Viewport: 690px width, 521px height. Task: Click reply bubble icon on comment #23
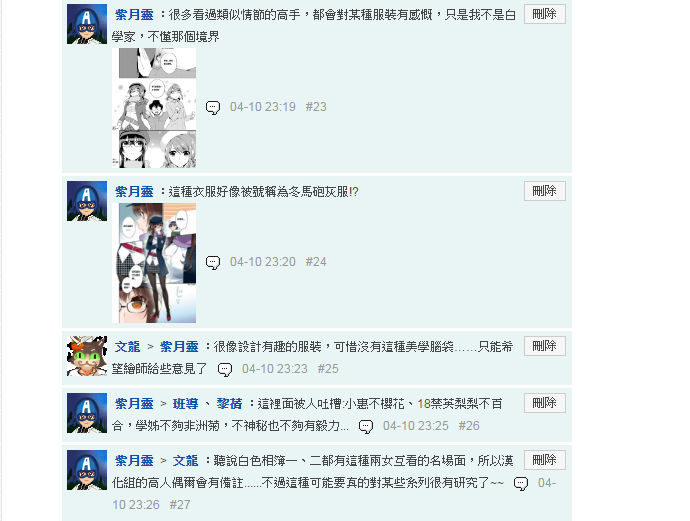pos(213,107)
